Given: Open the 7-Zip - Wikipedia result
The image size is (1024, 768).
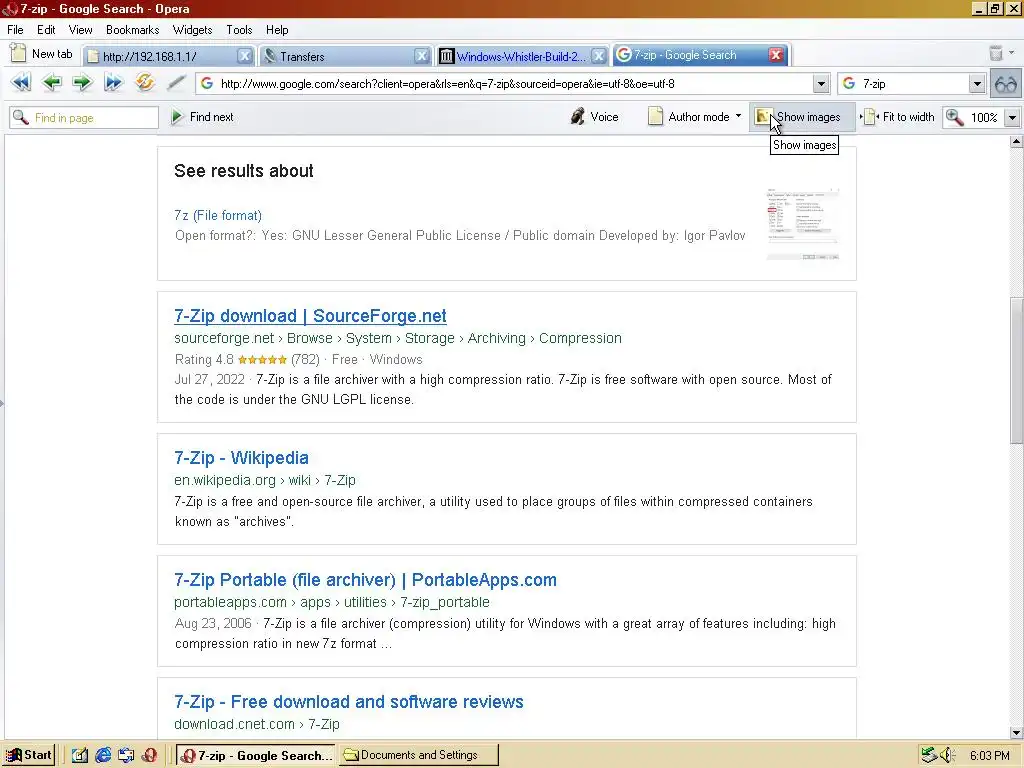Looking at the screenshot, I should click(241, 458).
